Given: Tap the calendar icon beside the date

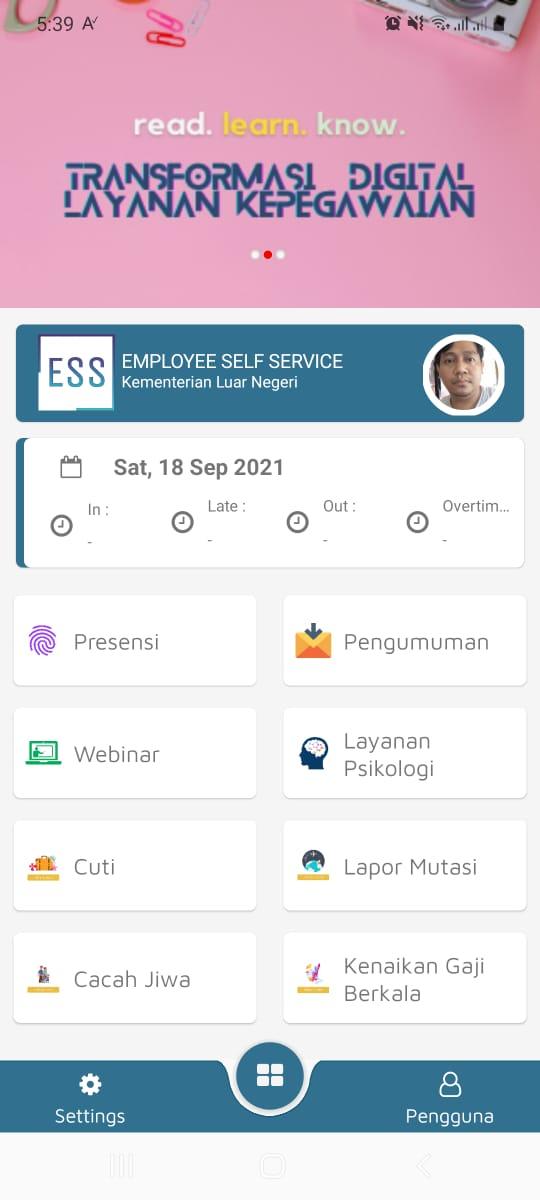Looking at the screenshot, I should (x=71, y=467).
